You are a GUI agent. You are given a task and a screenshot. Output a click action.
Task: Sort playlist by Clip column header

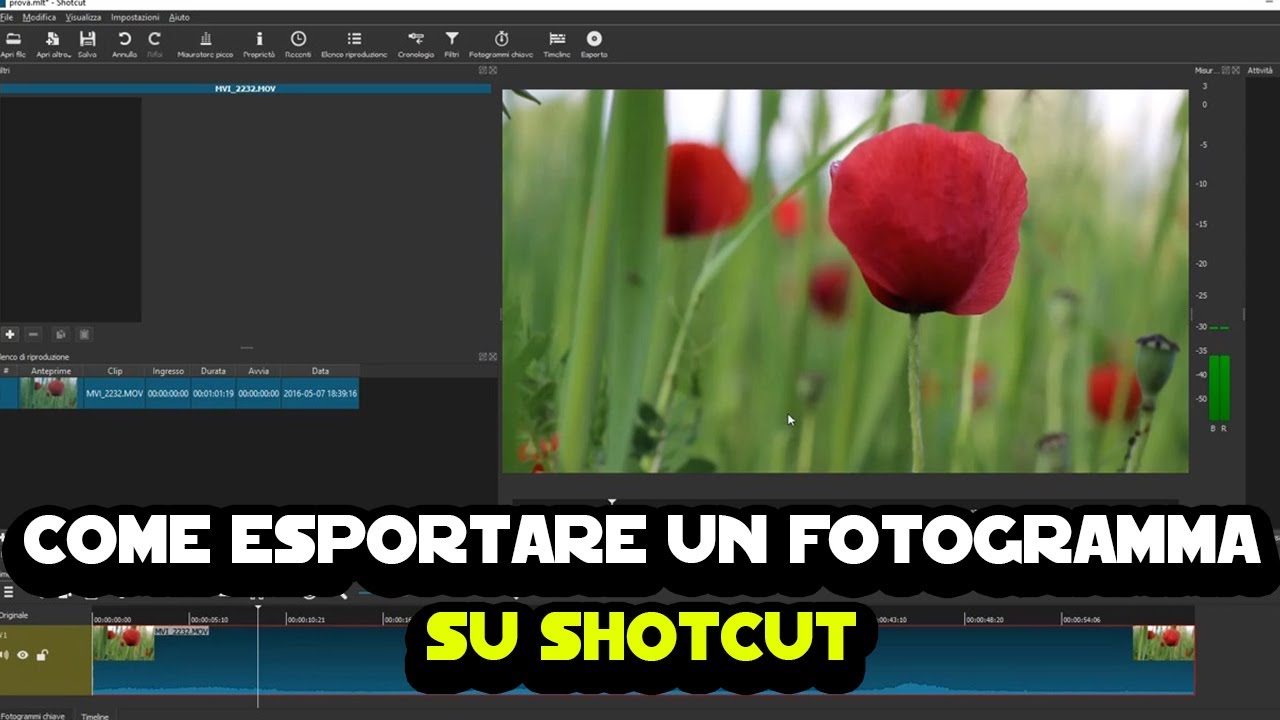(x=115, y=371)
